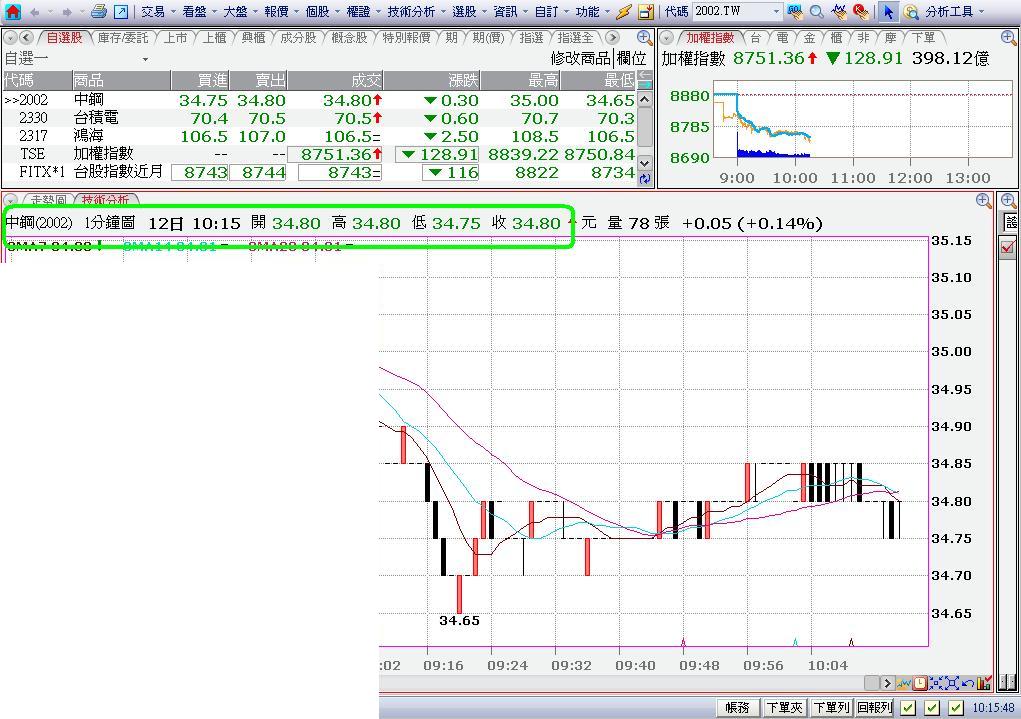
Task: Click the 修改商品 button
Action: (x=581, y=59)
